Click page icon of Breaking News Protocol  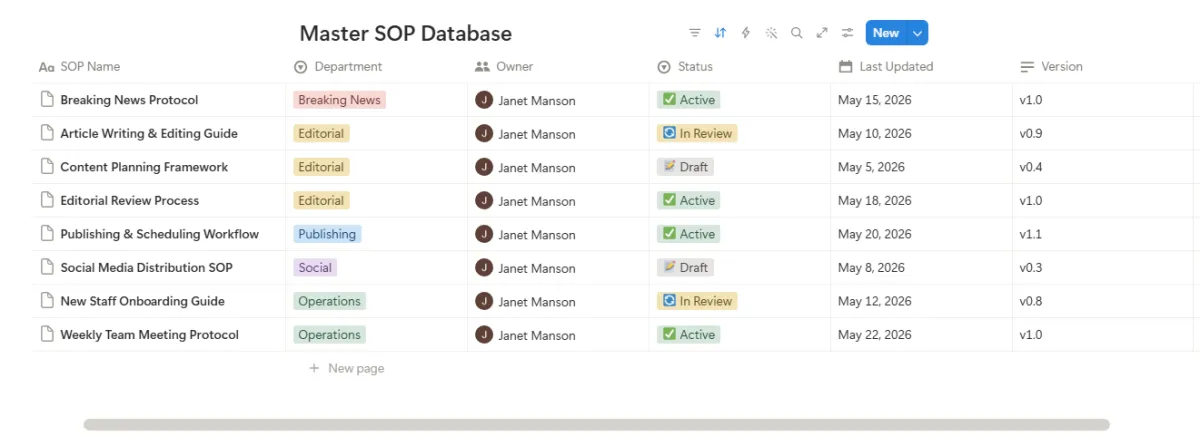tap(46, 99)
